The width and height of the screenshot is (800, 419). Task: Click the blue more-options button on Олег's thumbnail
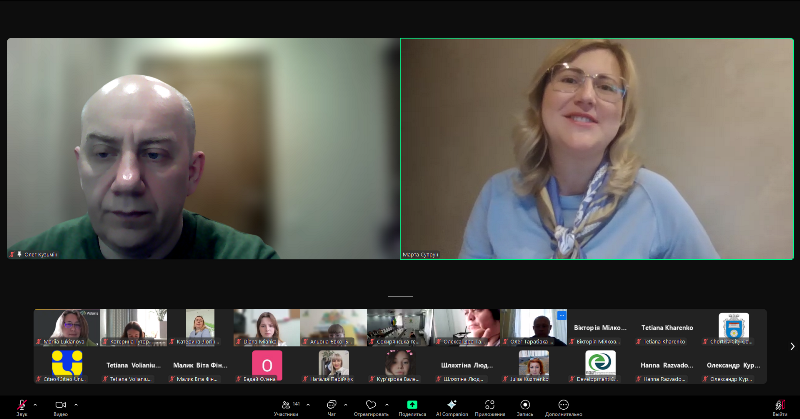point(561,315)
